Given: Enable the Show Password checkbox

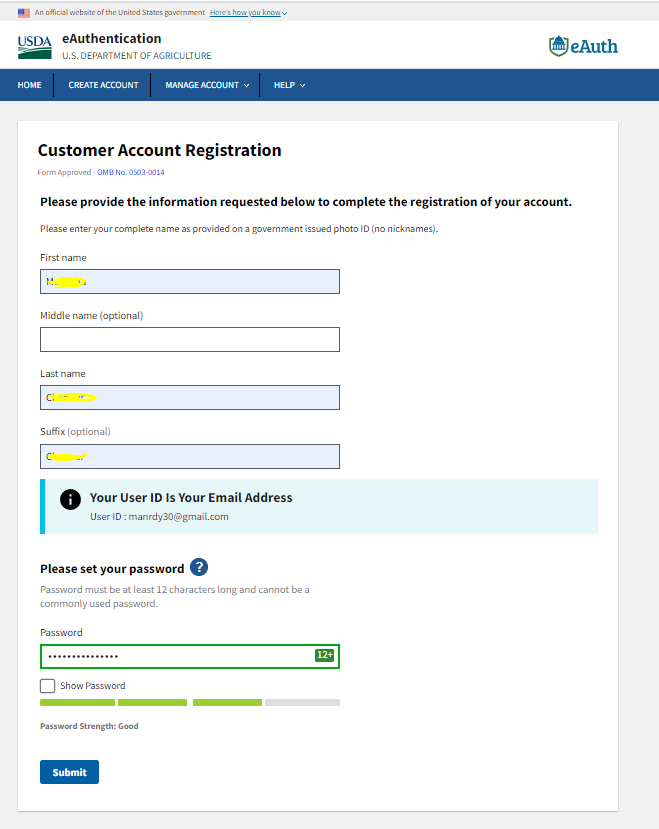Looking at the screenshot, I should (x=47, y=686).
